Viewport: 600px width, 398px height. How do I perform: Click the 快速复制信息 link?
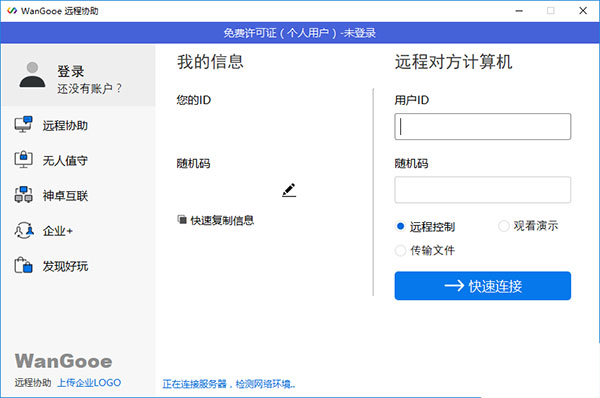point(222,220)
